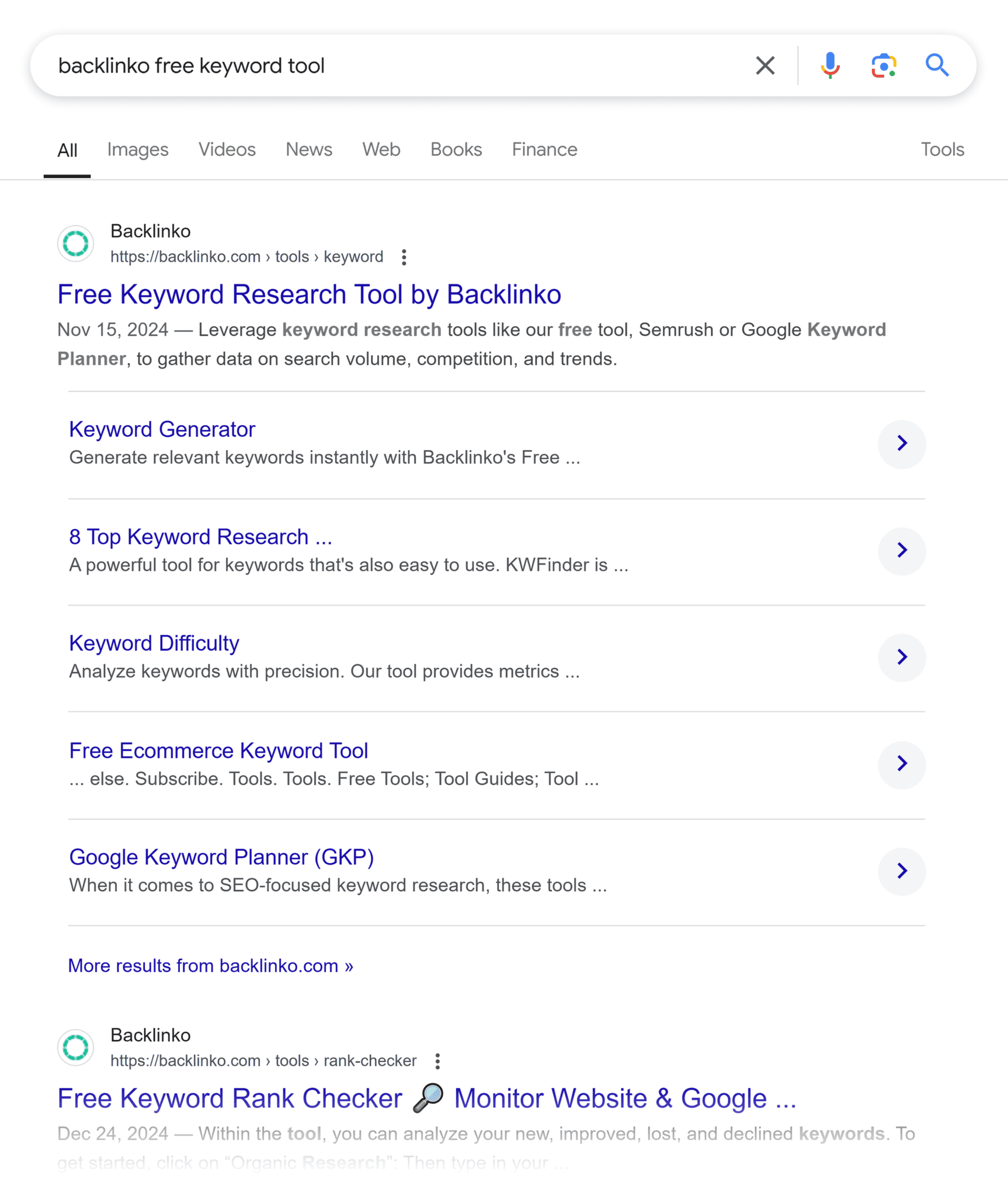Click the arrow next to Google Keyword Planner
This screenshot has height=1196, width=1008.
[x=902, y=871]
